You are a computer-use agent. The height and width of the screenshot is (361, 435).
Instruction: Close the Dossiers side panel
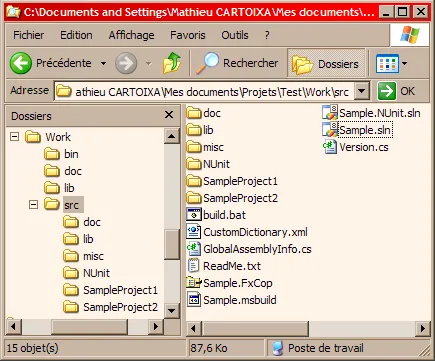click(x=169, y=115)
